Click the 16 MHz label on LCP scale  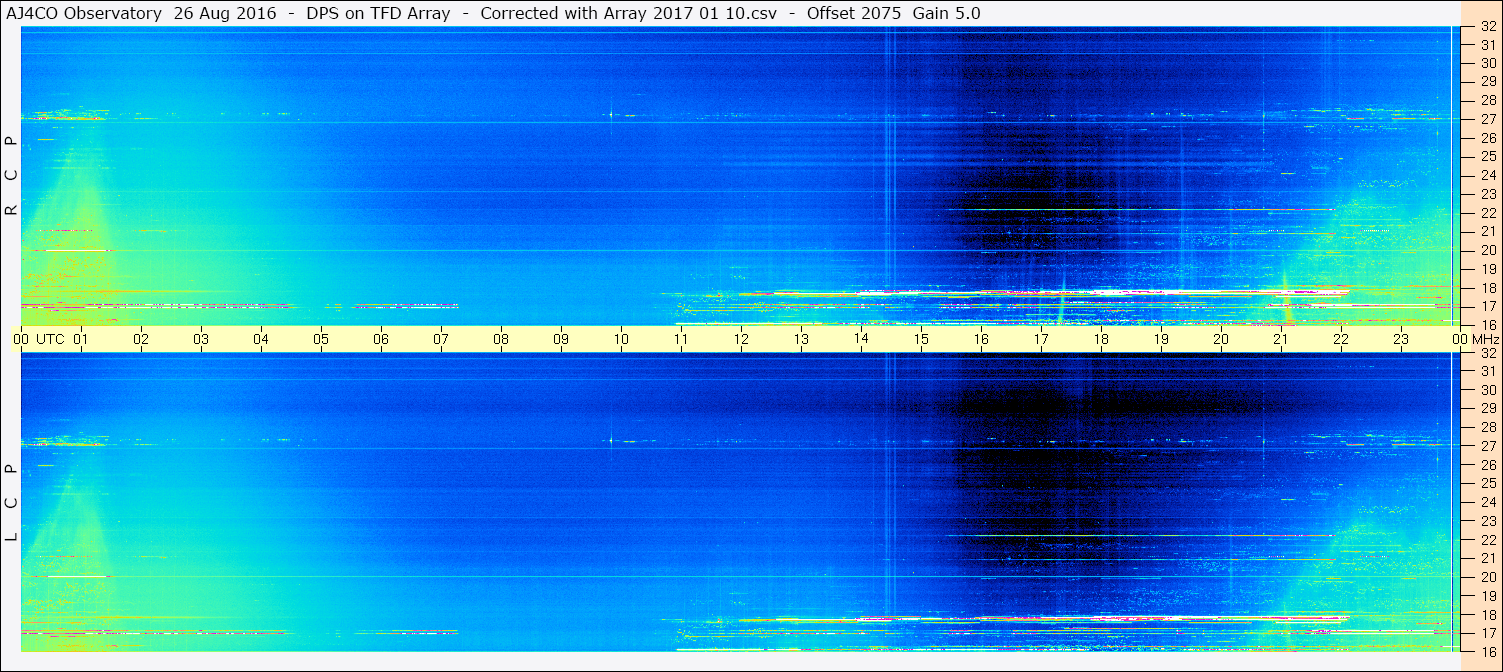tap(1487, 651)
